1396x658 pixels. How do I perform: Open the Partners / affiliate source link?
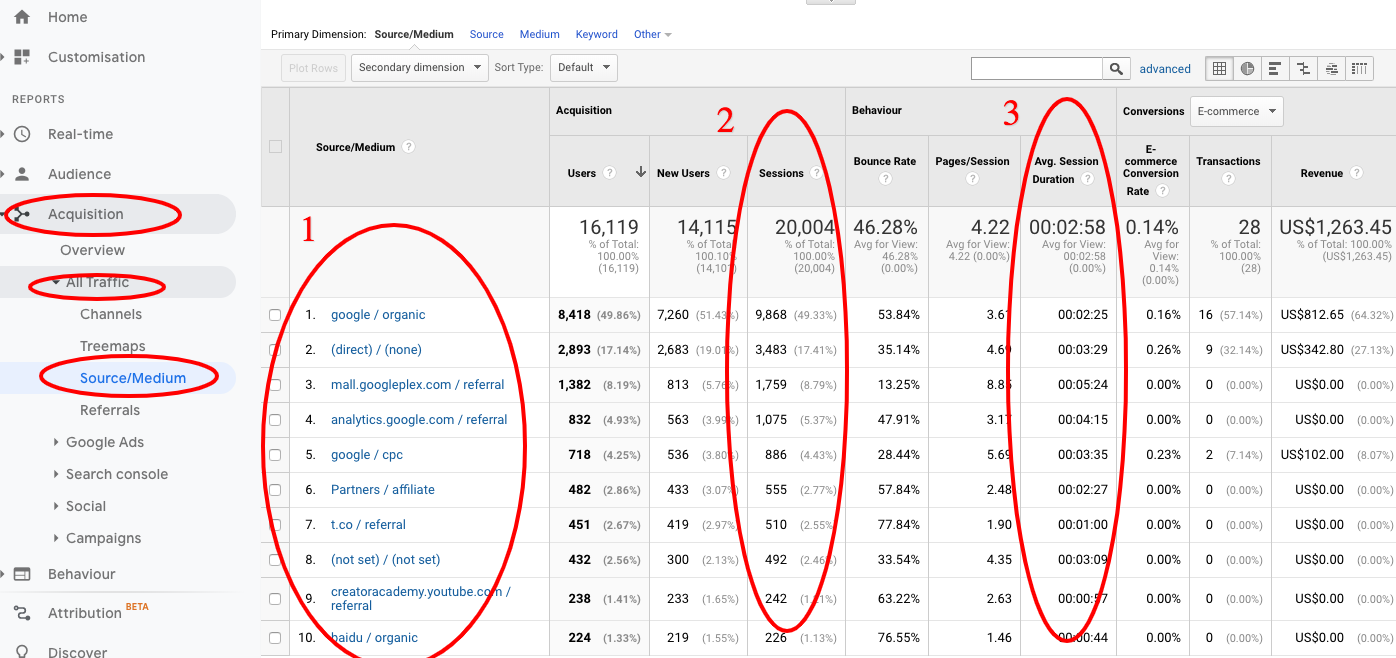click(x=383, y=490)
